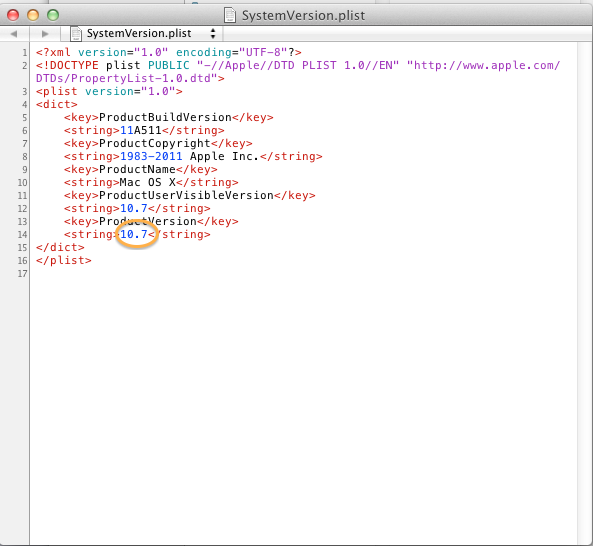
Task: Open the SystemVersion.plist file popup in path bar
Action: pos(143,34)
